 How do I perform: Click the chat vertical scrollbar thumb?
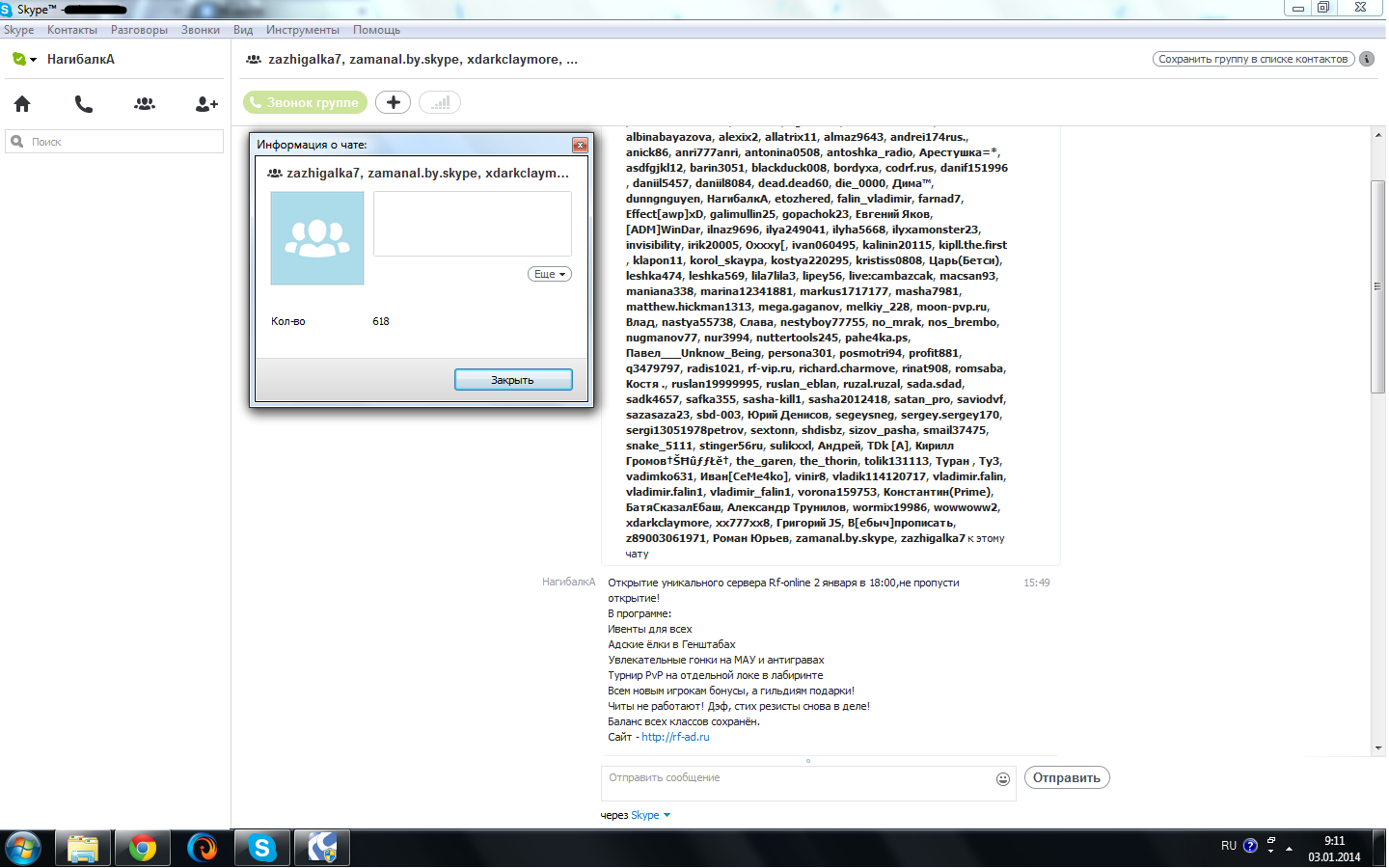tap(1378, 286)
